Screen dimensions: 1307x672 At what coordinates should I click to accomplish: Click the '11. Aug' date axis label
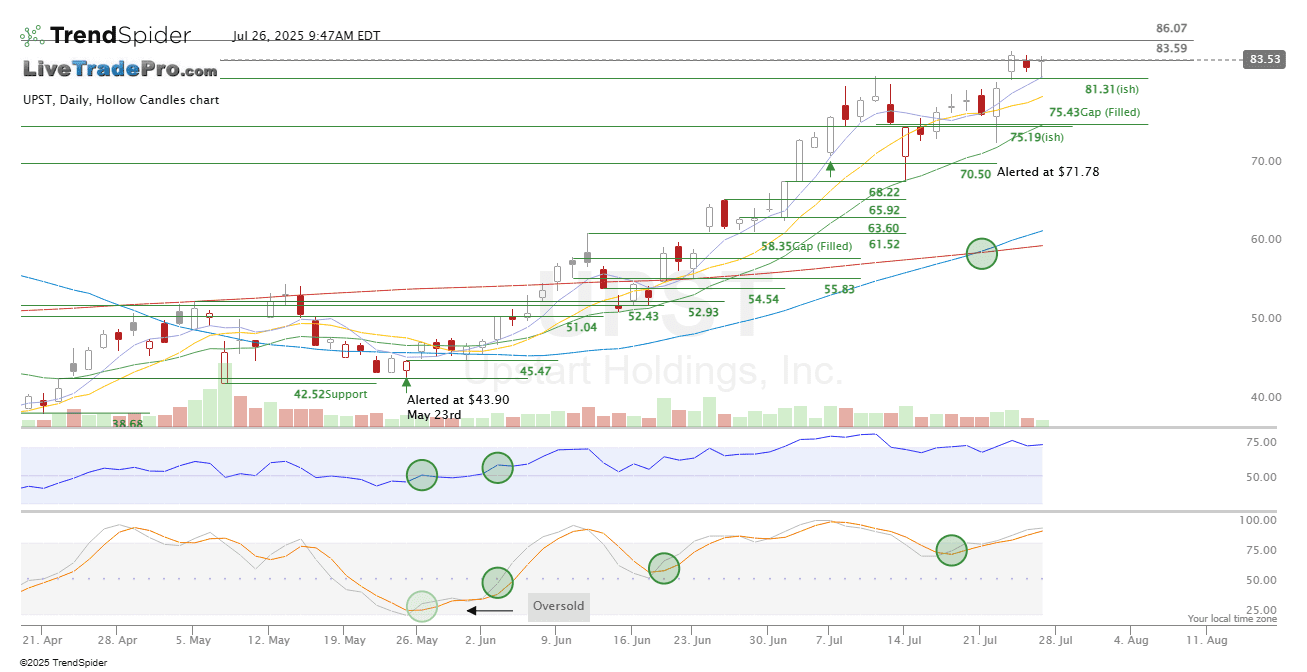pyautogui.click(x=1206, y=639)
